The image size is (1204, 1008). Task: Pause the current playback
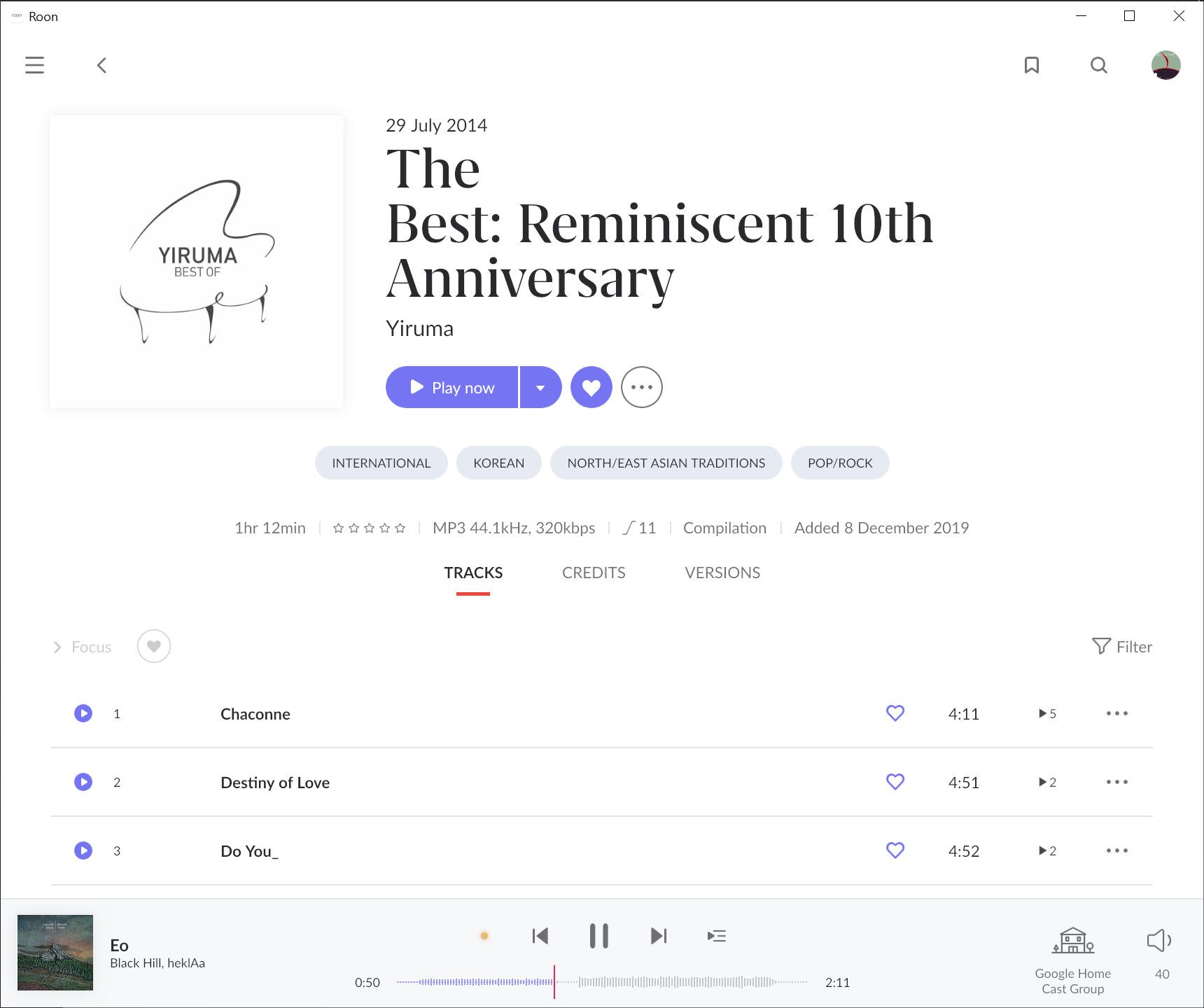[x=598, y=936]
